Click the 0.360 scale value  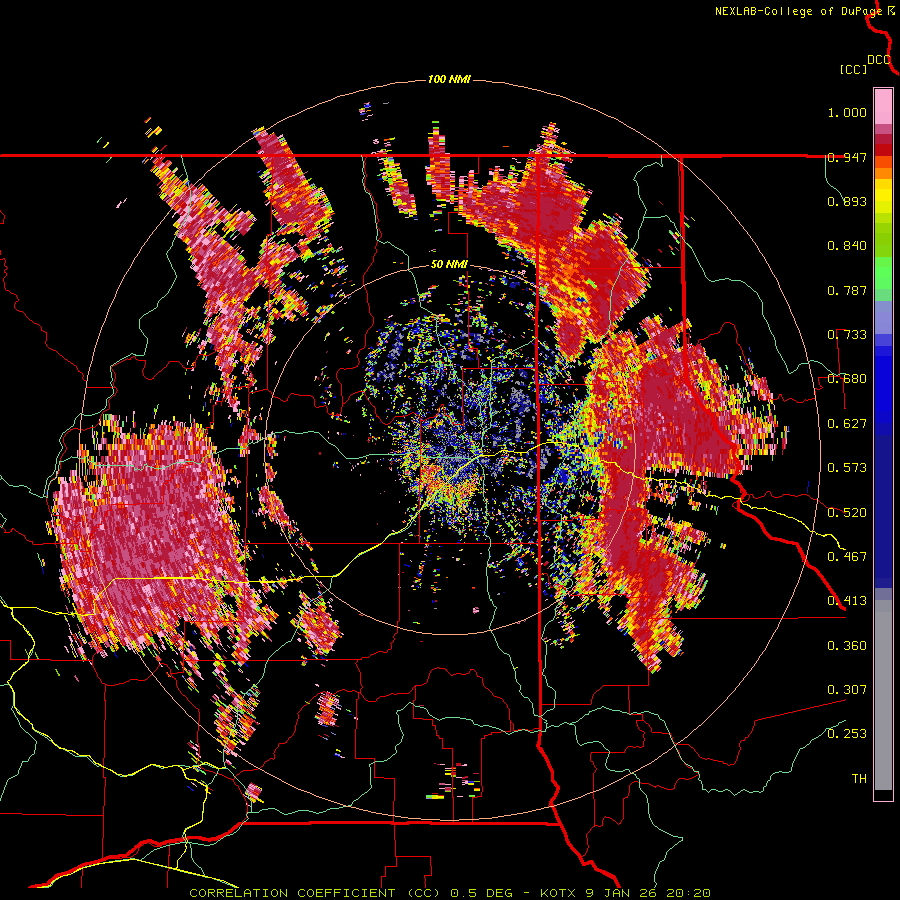[x=847, y=646]
